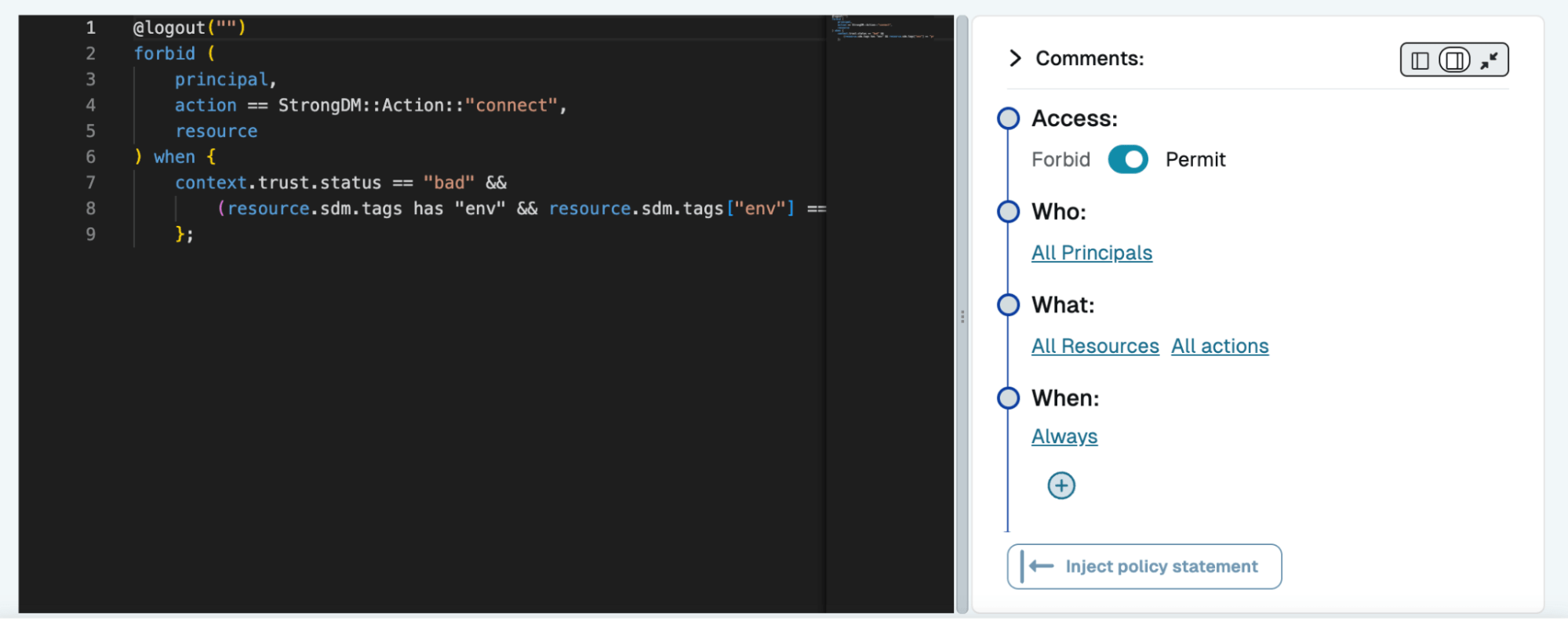
Task: Click the collapse panel arrows icon
Action: click(1489, 60)
